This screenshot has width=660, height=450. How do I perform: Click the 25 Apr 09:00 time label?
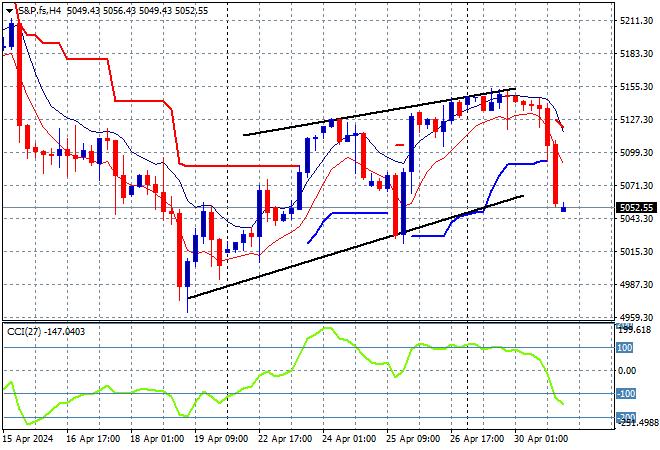tap(413, 439)
